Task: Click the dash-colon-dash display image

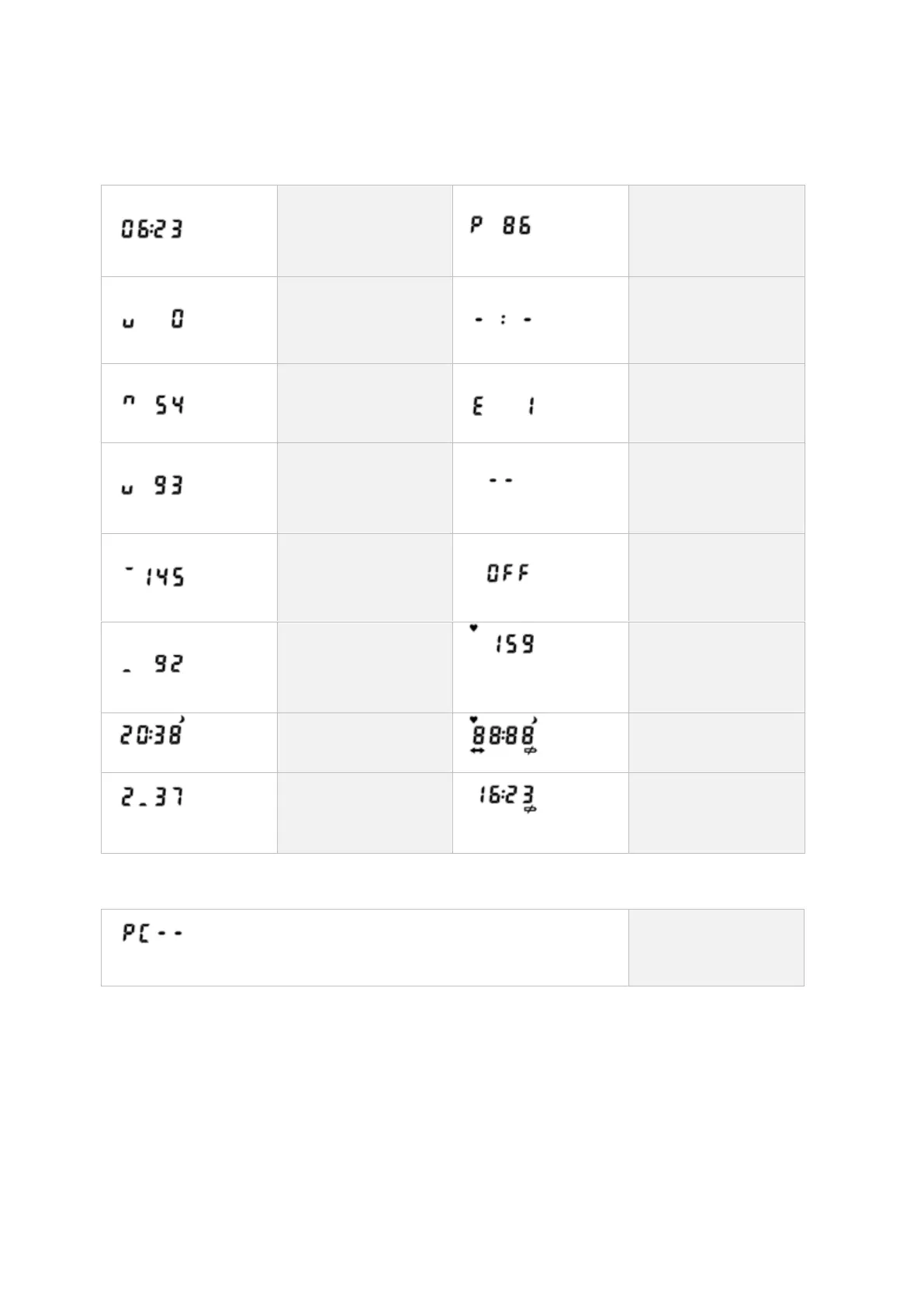Action: coord(504,319)
